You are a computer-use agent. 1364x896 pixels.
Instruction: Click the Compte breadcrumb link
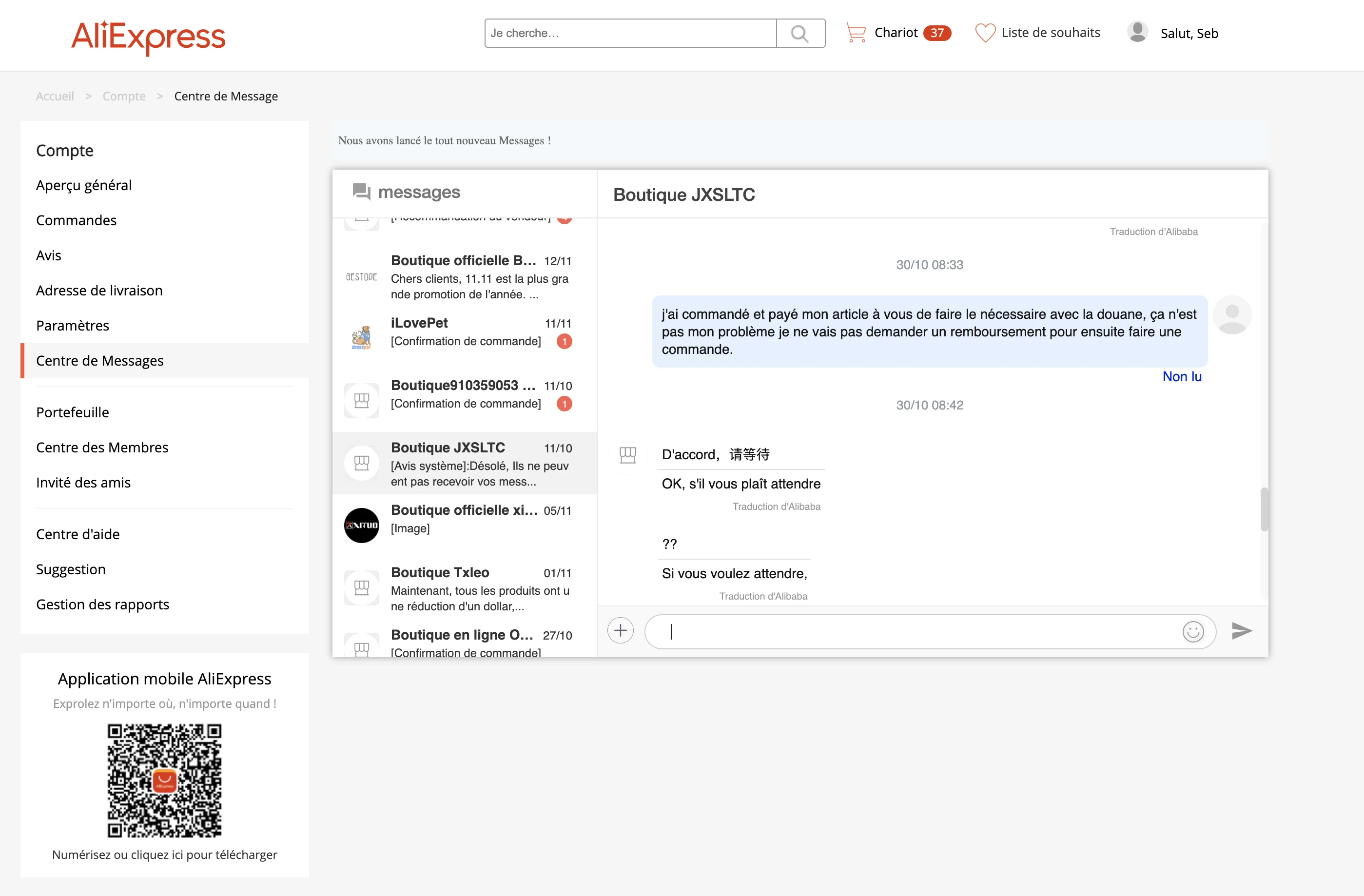click(124, 97)
